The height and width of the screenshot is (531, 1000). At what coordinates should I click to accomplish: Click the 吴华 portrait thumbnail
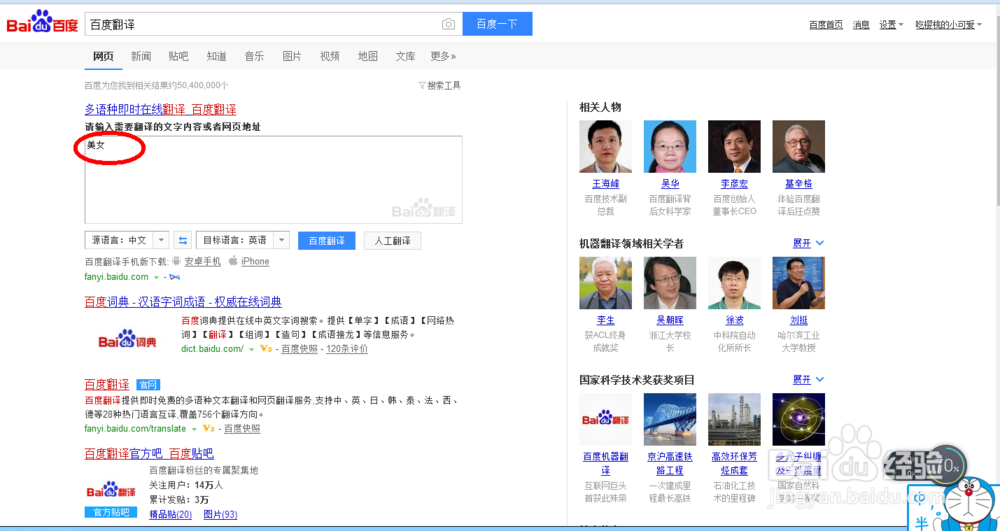coord(670,147)
